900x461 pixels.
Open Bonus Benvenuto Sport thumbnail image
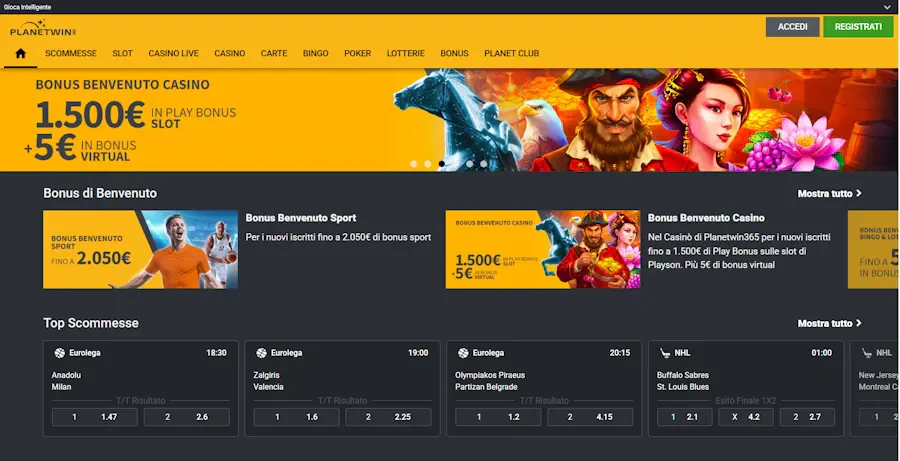click(140, 249)
